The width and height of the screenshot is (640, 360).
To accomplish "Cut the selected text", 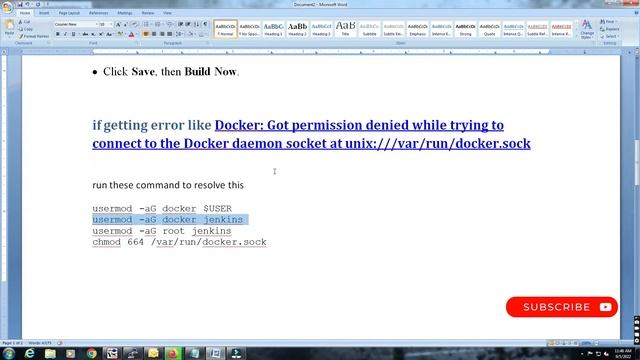I will (24, 22).
